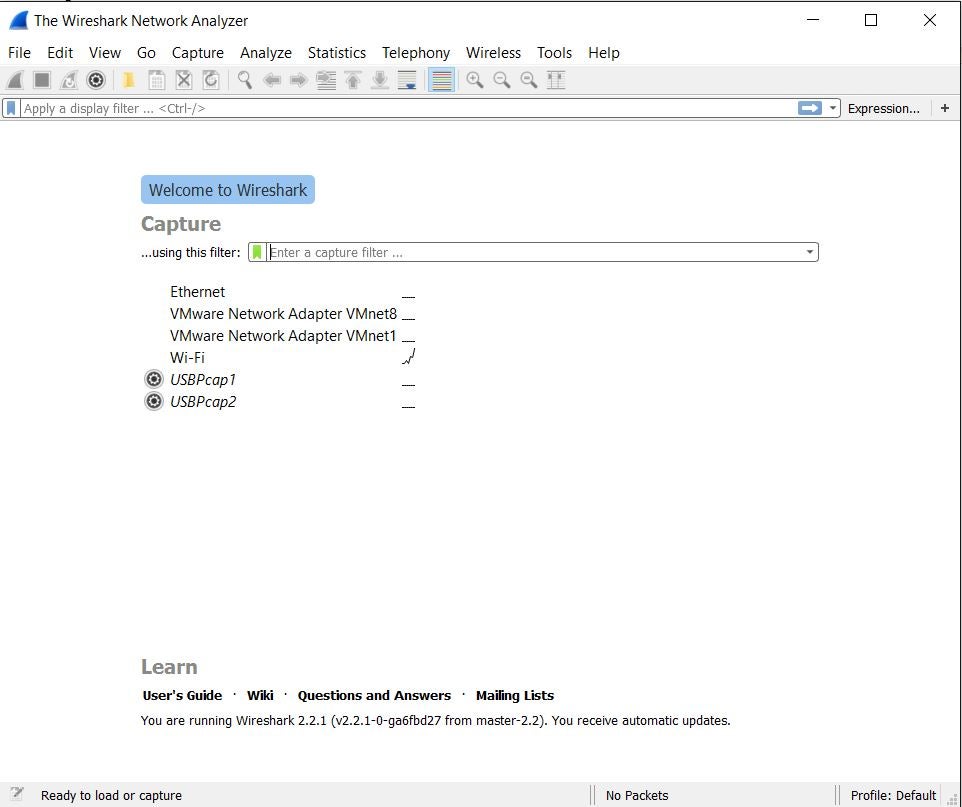962x807 pixels.
Task: Open the Edit menu
Action: coord(60,53)
